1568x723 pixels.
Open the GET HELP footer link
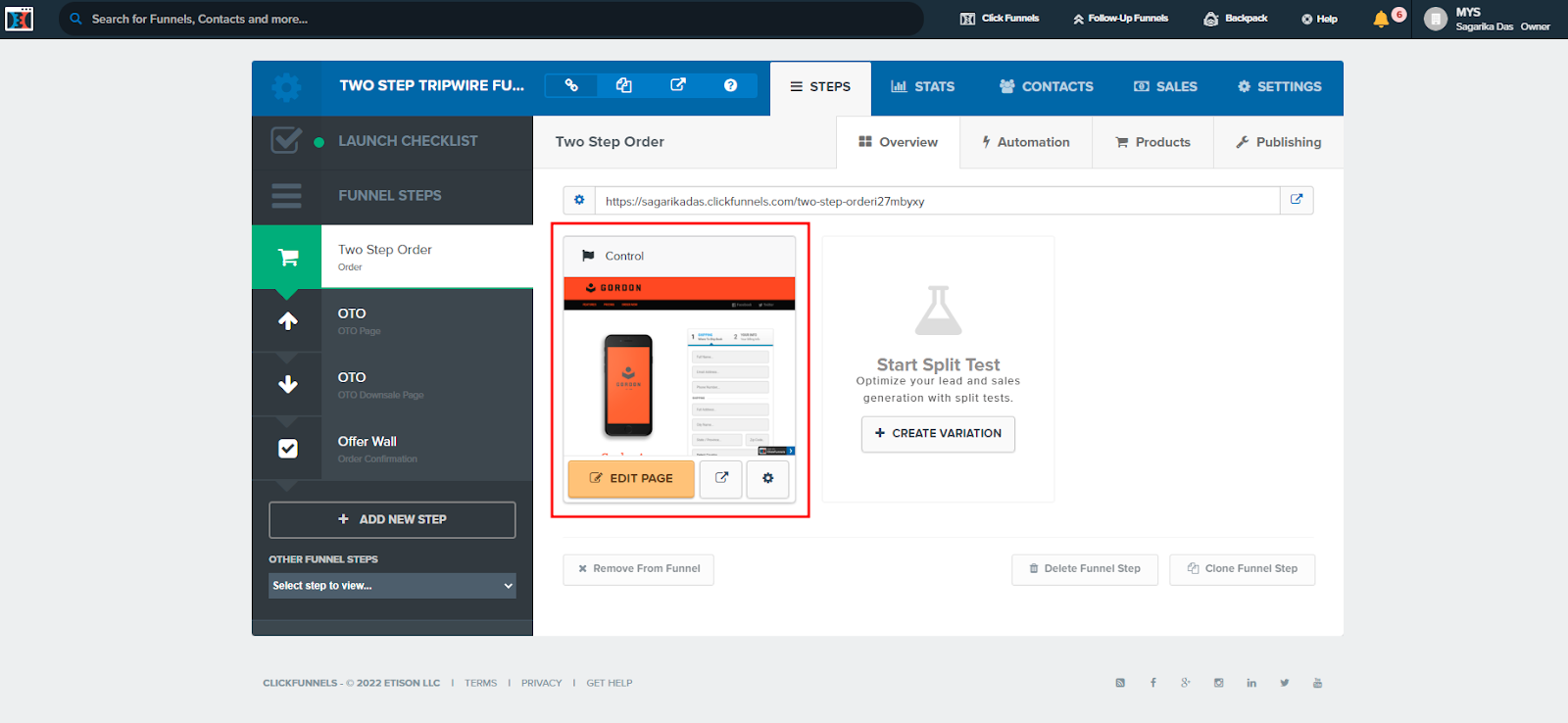(610, 683)
